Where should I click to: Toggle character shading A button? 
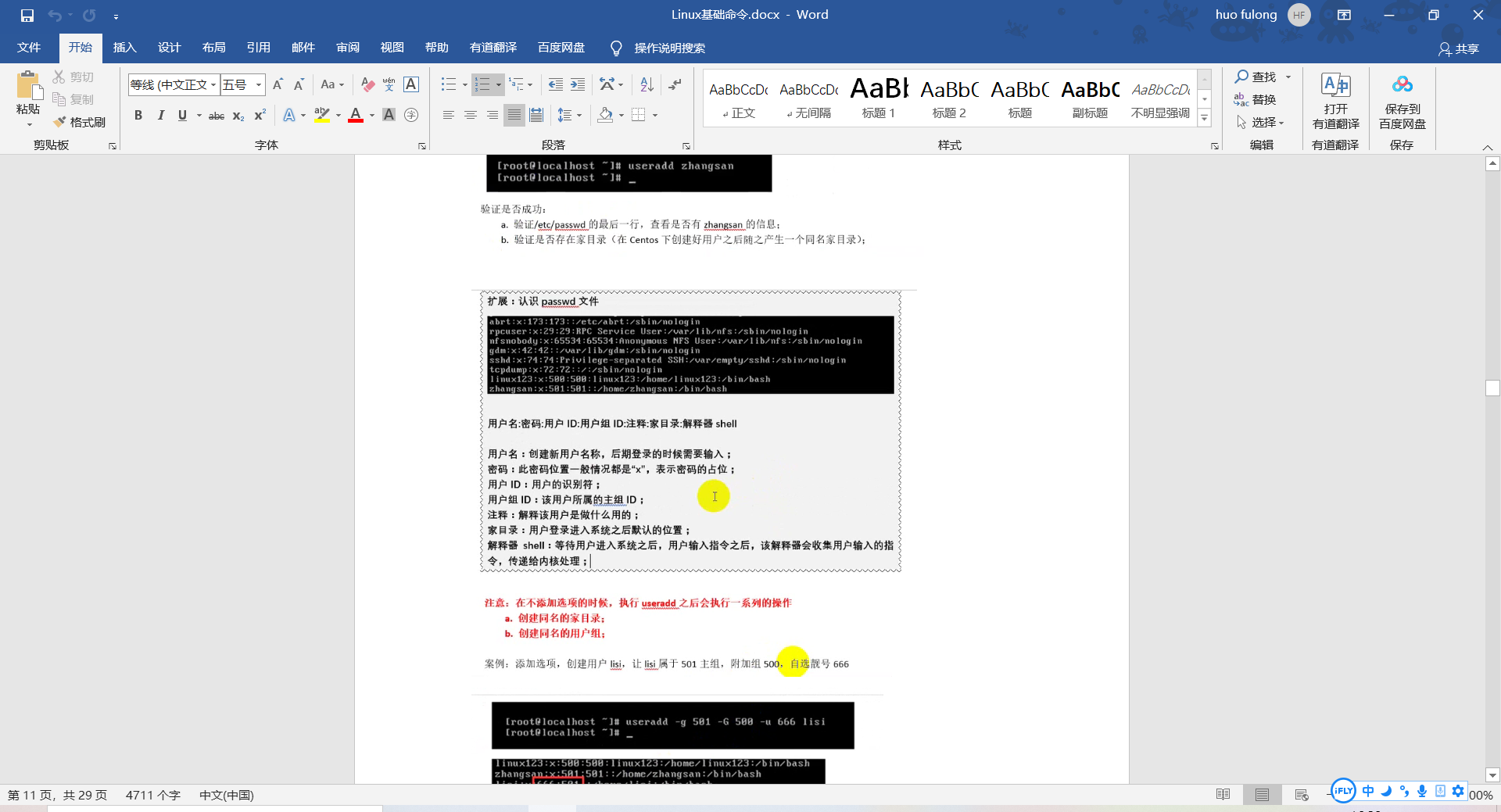(389, 116)
